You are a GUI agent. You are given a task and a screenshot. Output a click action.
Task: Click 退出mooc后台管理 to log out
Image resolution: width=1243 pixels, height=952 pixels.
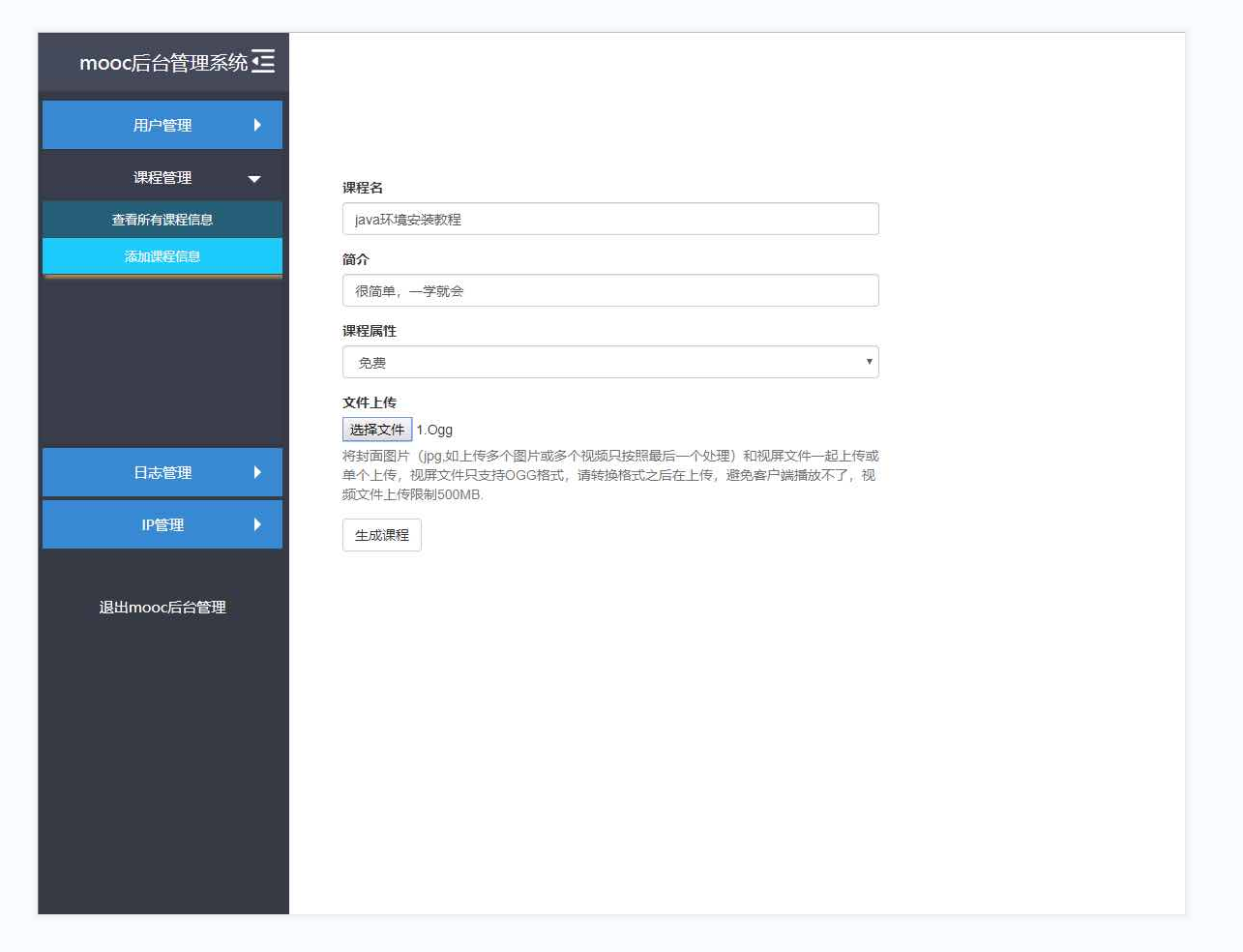click(162, 608)
